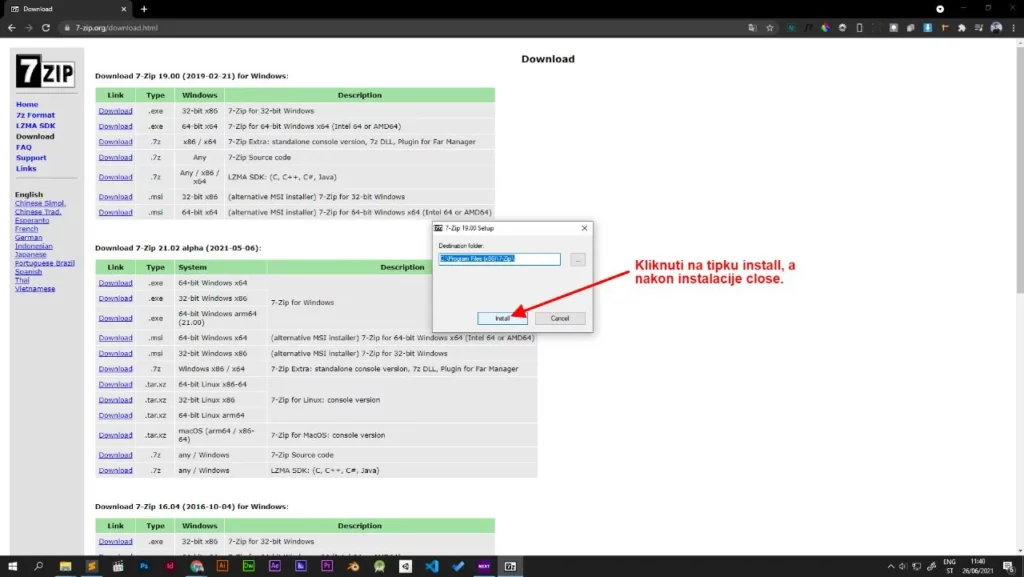Open the Chrome three-dot menu

pos(1014,28)
